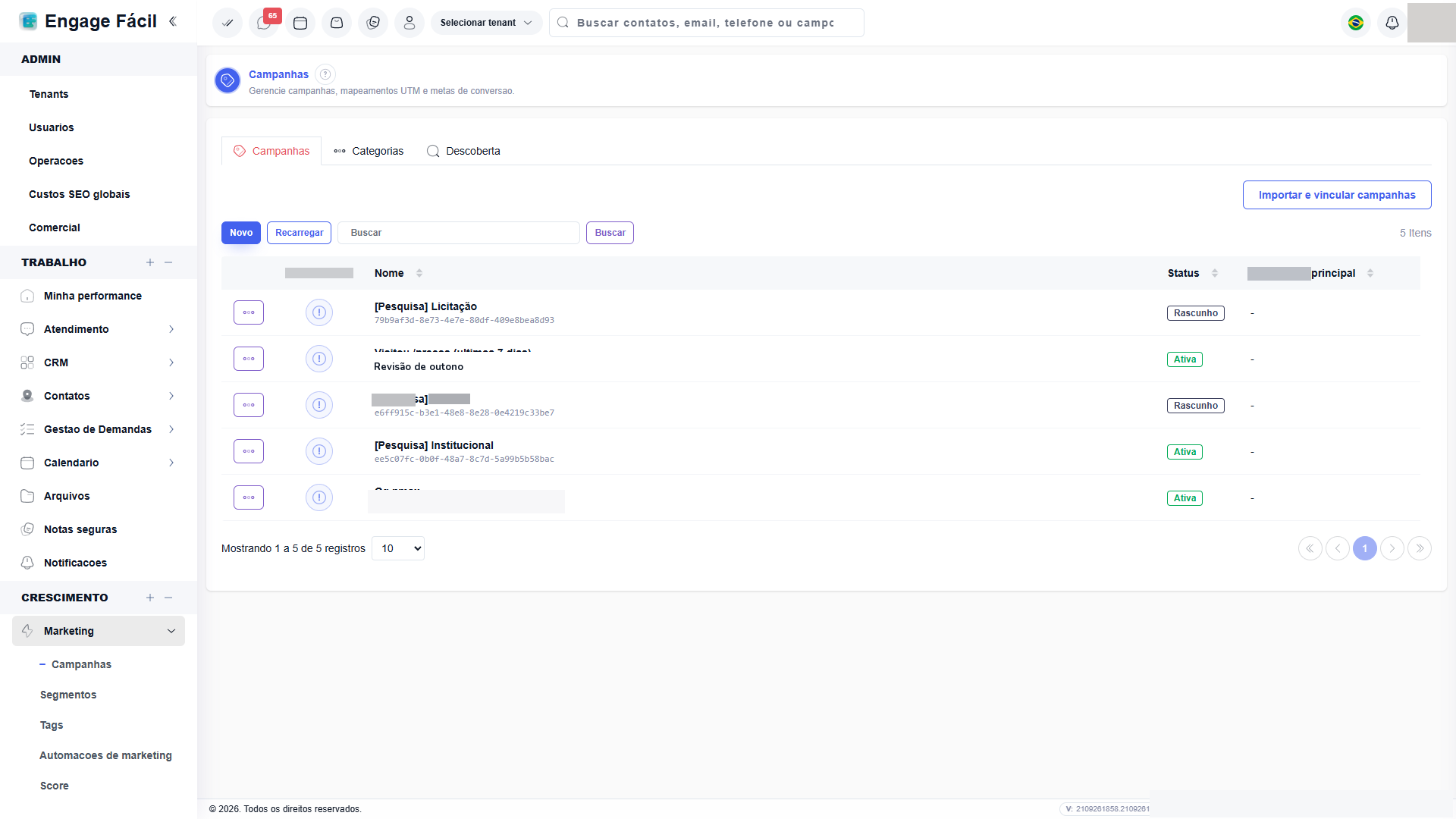Open chat messages icon with 65 badge
Image resolution: width=1456 pixels, height=819 pixels.
click(264, 23)
